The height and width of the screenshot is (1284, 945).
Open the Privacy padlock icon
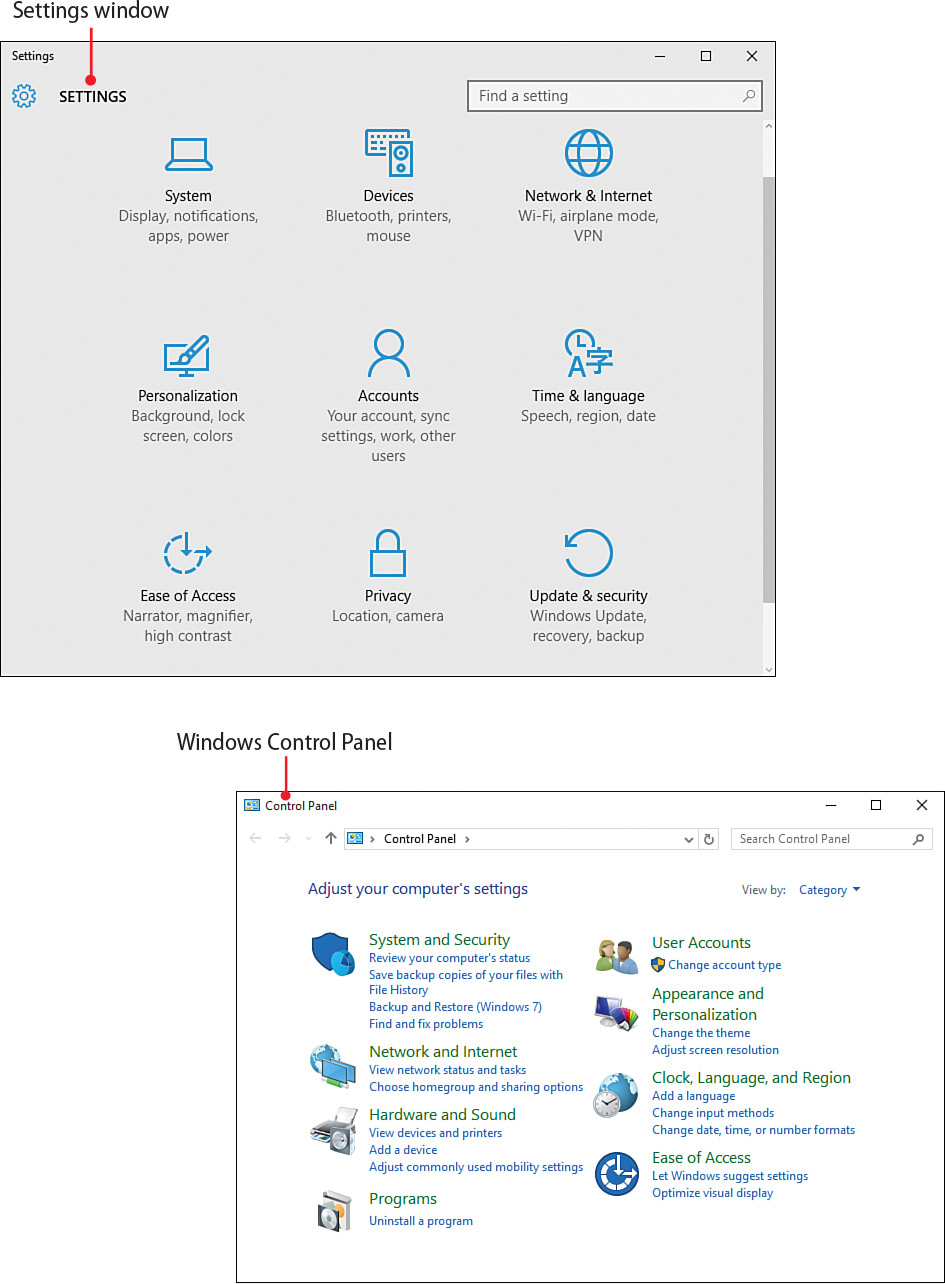(388, 553)
